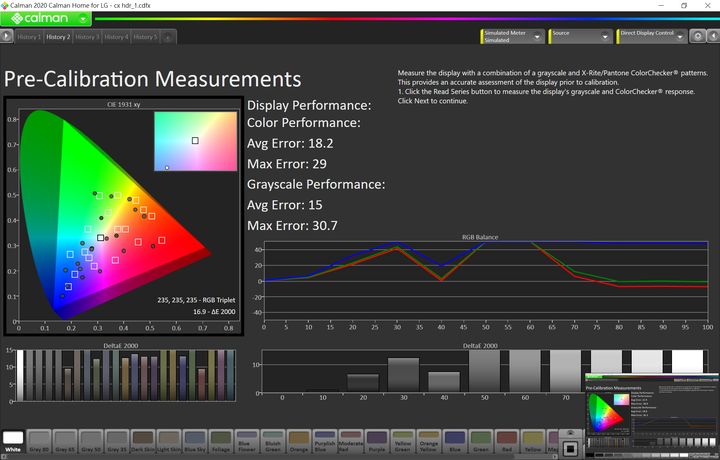Viewport: 720px width, 460px height.
Task: Click '235, 235, 235 - RGB Triplet' label
Action: point(196,300)
